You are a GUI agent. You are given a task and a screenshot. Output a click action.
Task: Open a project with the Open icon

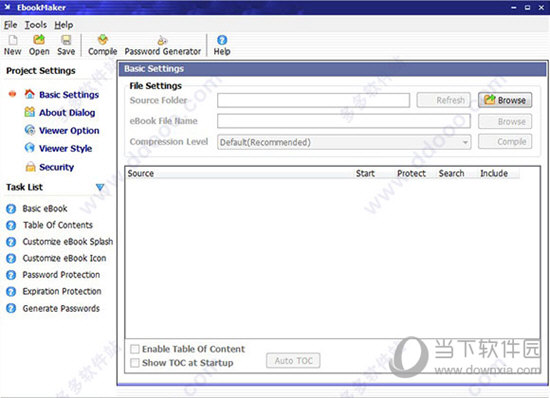(39, 45)
